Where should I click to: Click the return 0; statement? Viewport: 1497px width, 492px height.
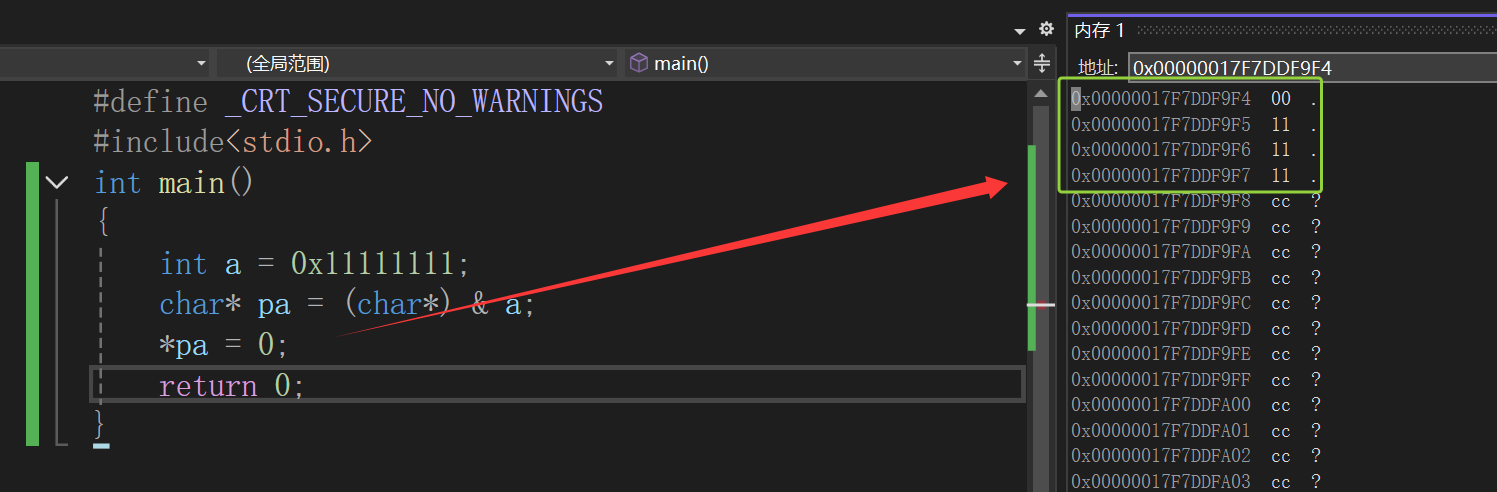pos(231,385)
